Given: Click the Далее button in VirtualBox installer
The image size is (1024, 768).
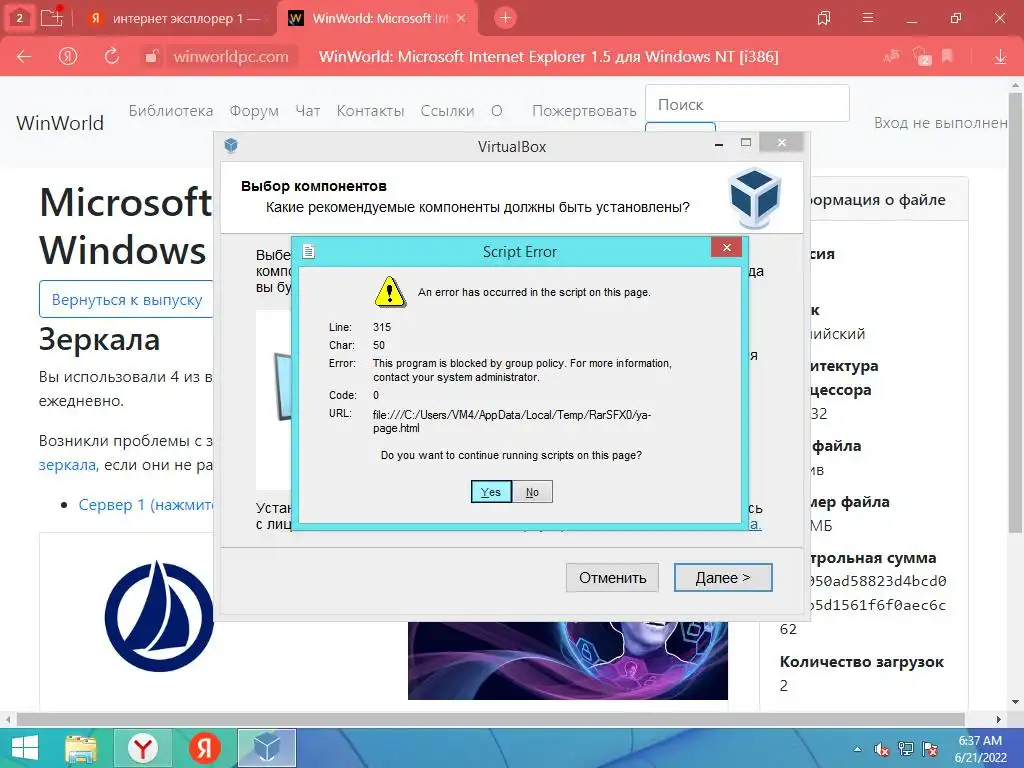Looking at the screenshot, I should tap(723, 577).
